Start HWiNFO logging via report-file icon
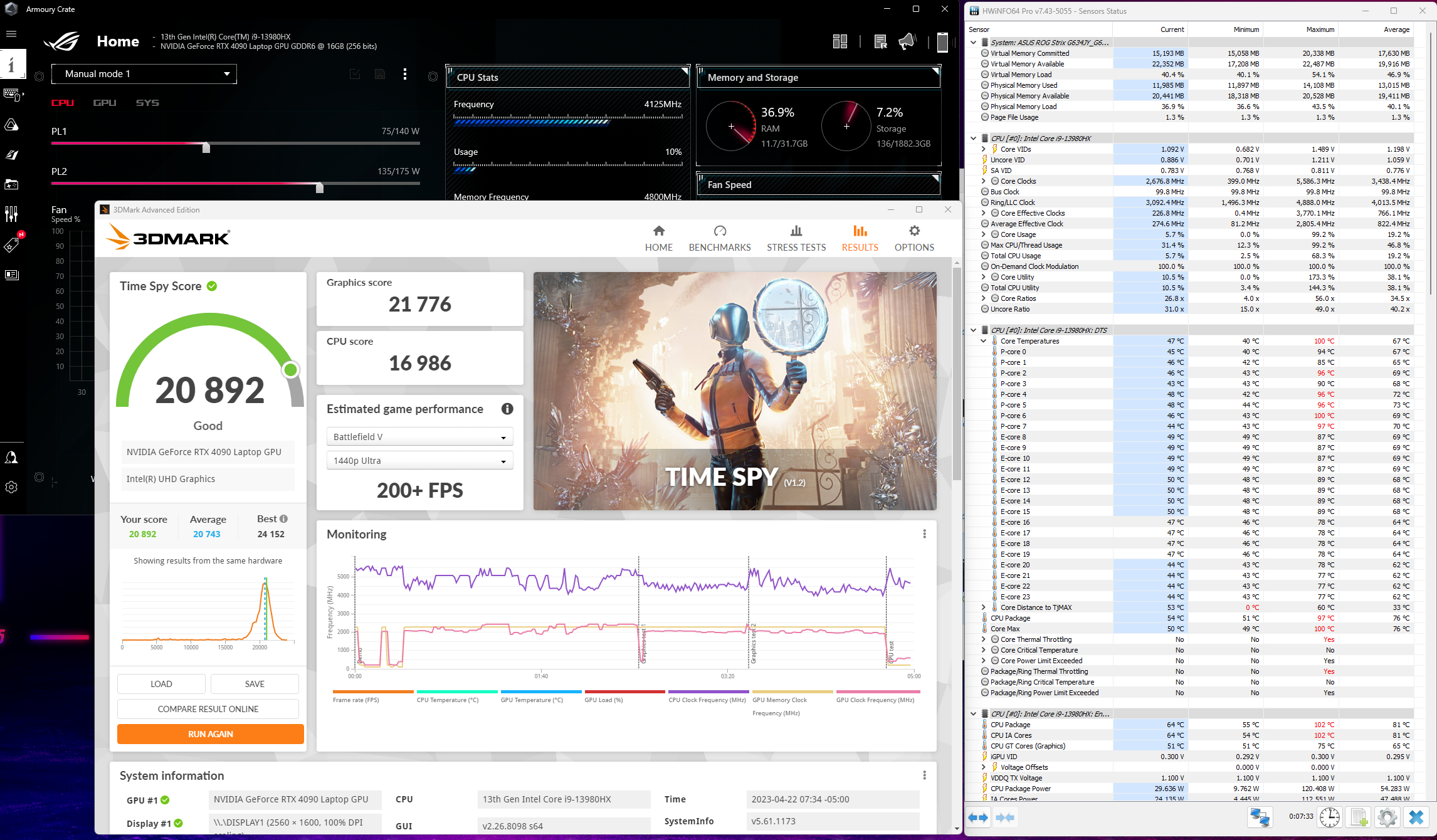The image size is (1437, 840). pos(1359,817)
